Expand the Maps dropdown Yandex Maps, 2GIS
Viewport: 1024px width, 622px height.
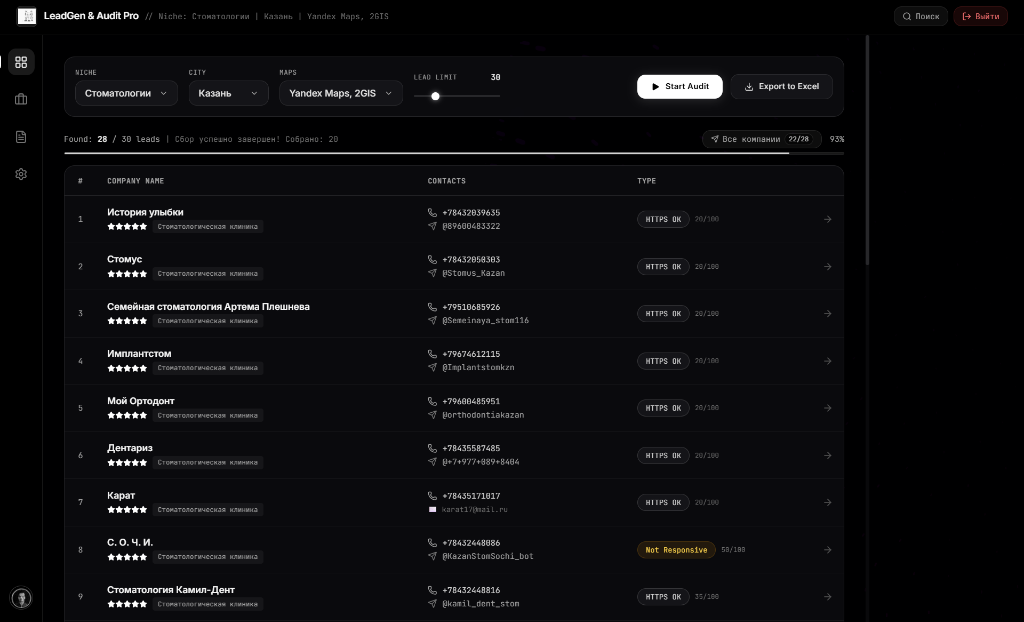[x=341, y=93]
